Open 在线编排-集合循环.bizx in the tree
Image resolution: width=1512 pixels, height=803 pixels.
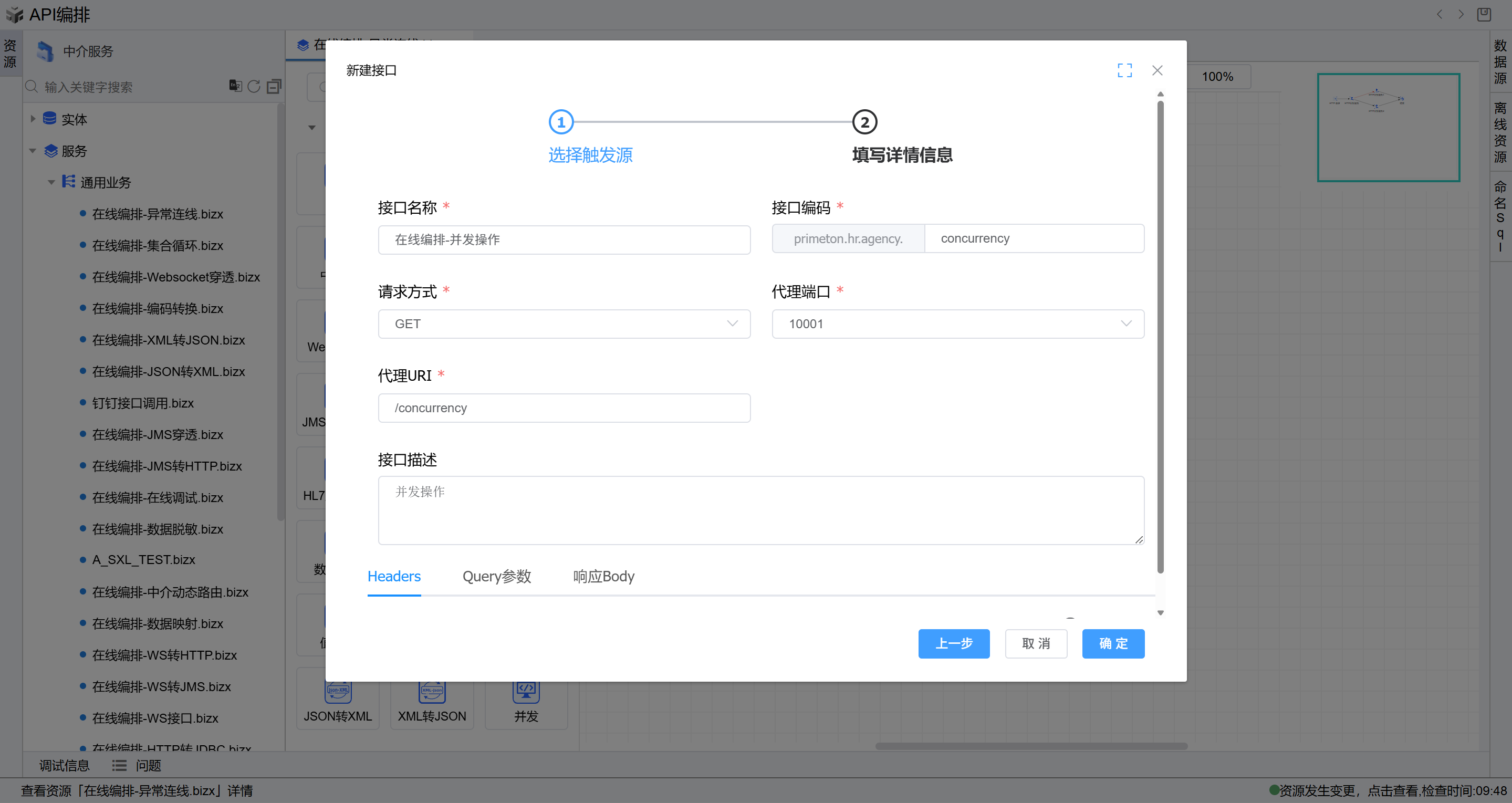[158, 245]
